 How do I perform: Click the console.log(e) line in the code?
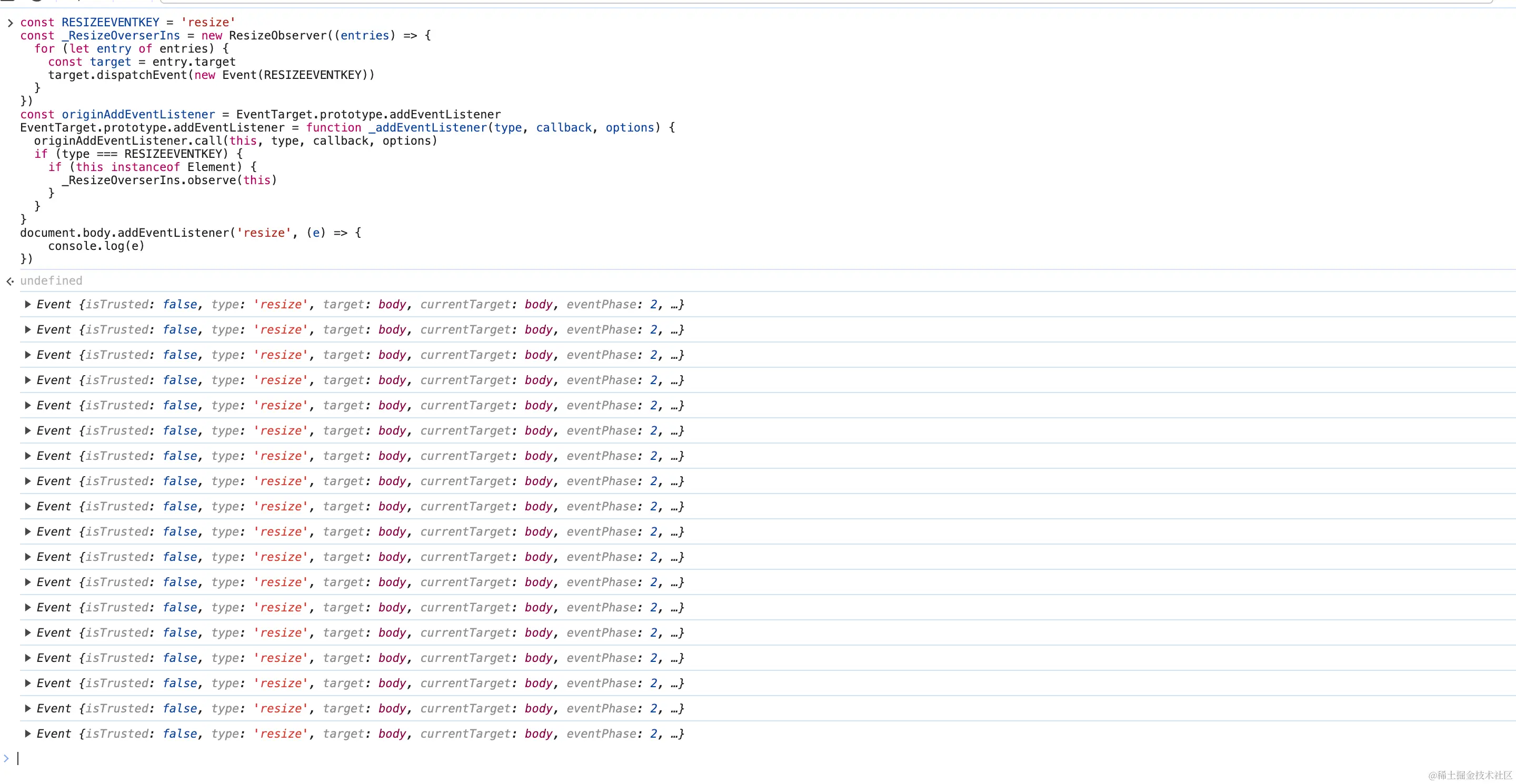click(x=96, y=246)
